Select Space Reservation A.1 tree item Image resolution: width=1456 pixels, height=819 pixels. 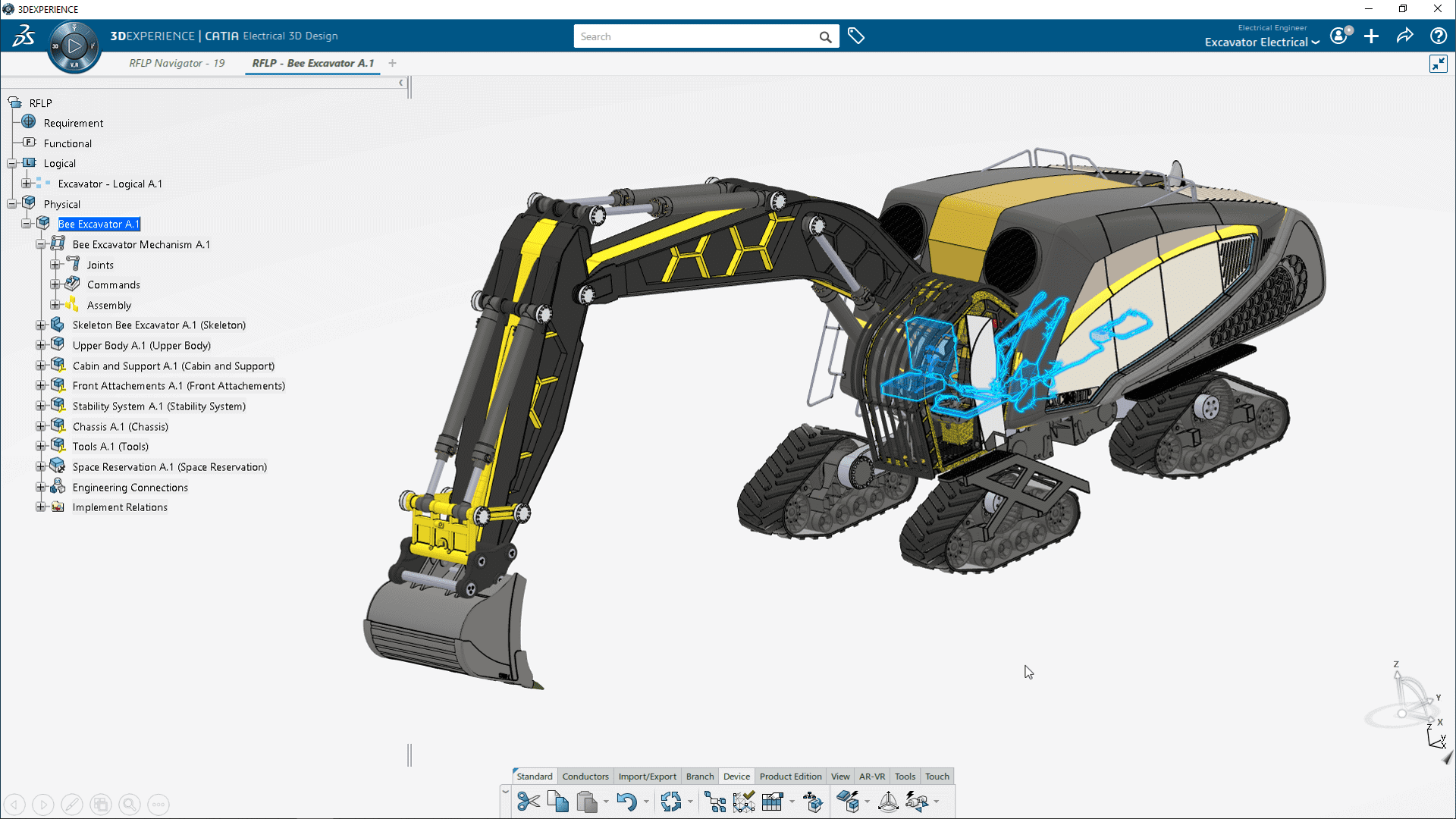[x=169, y=466]
